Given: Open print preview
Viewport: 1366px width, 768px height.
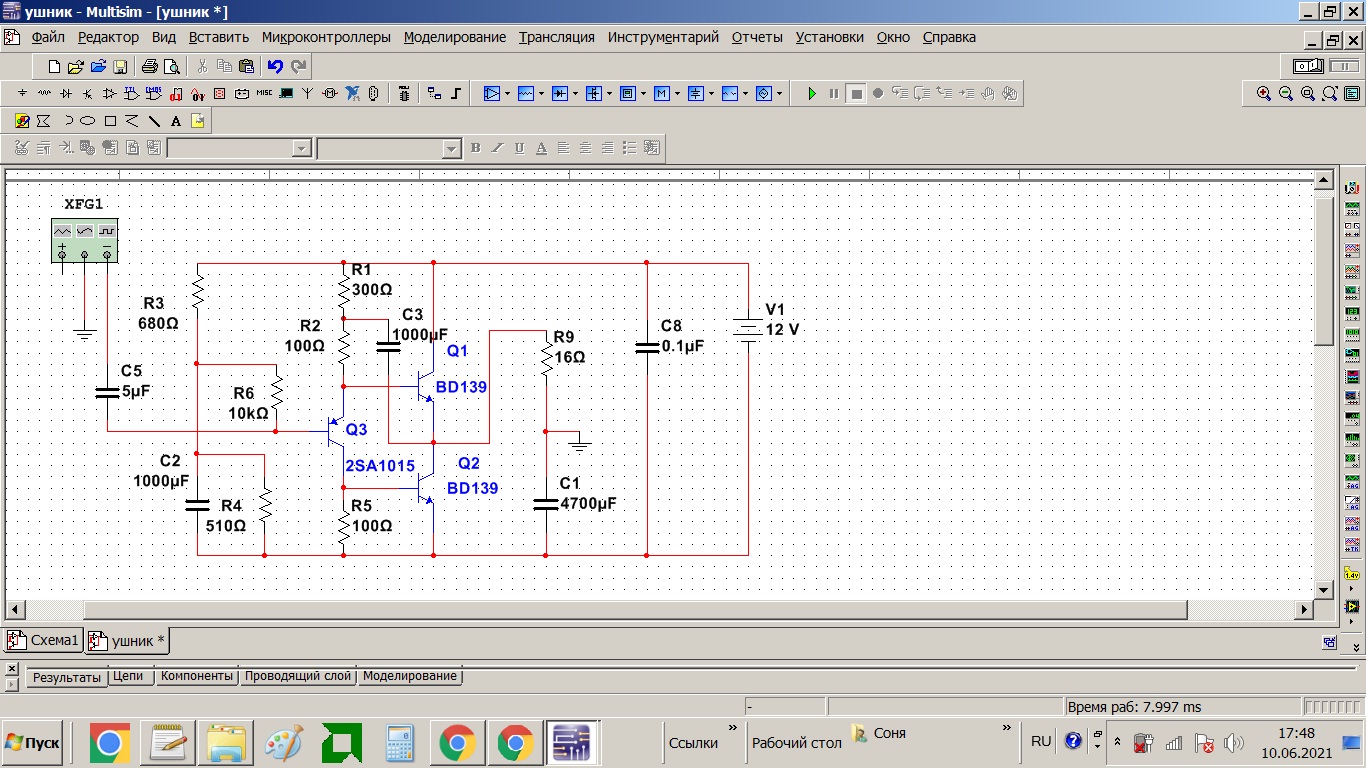Looking at the screenshot, I should coord(171,67).
